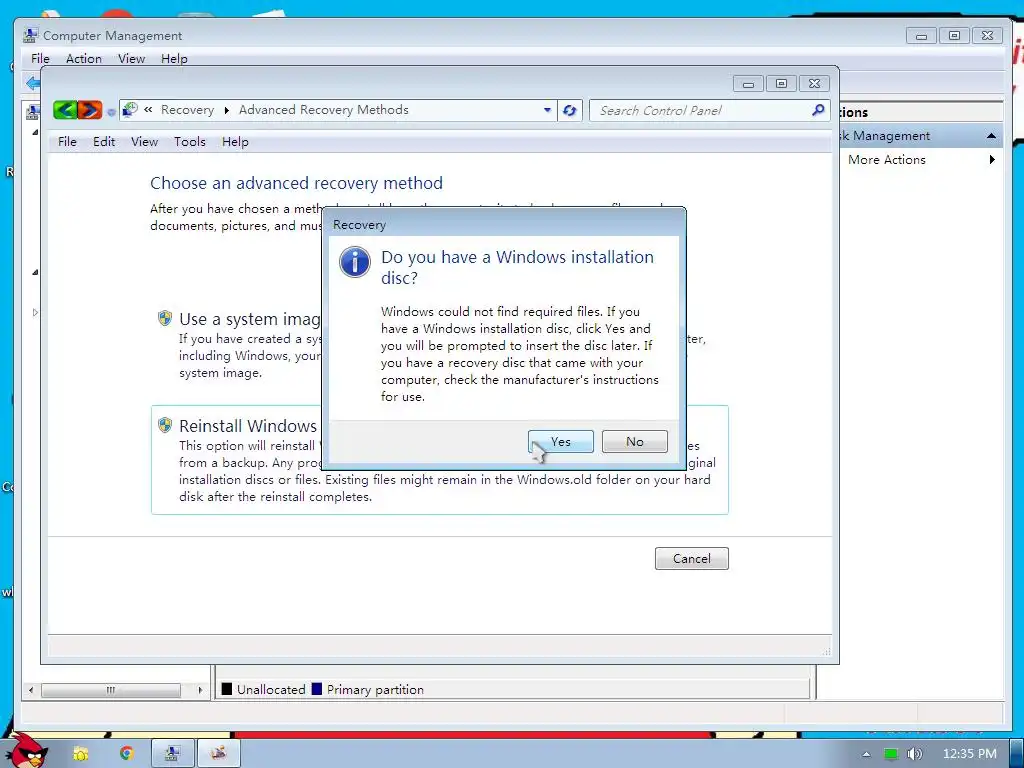Select the Reinstall Windows option

tap(440, 460)
